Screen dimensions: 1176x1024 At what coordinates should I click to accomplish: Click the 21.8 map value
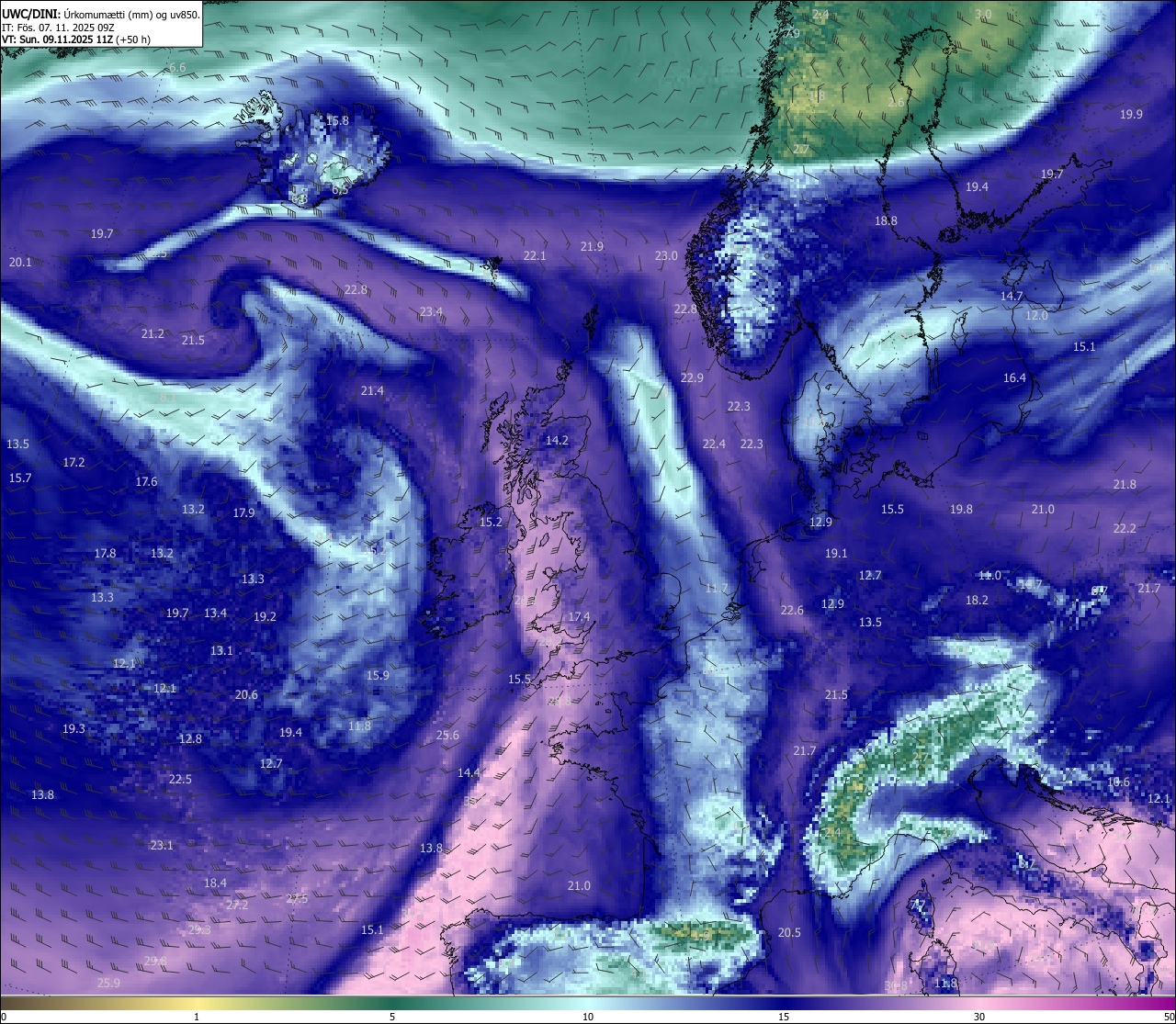1125,484
